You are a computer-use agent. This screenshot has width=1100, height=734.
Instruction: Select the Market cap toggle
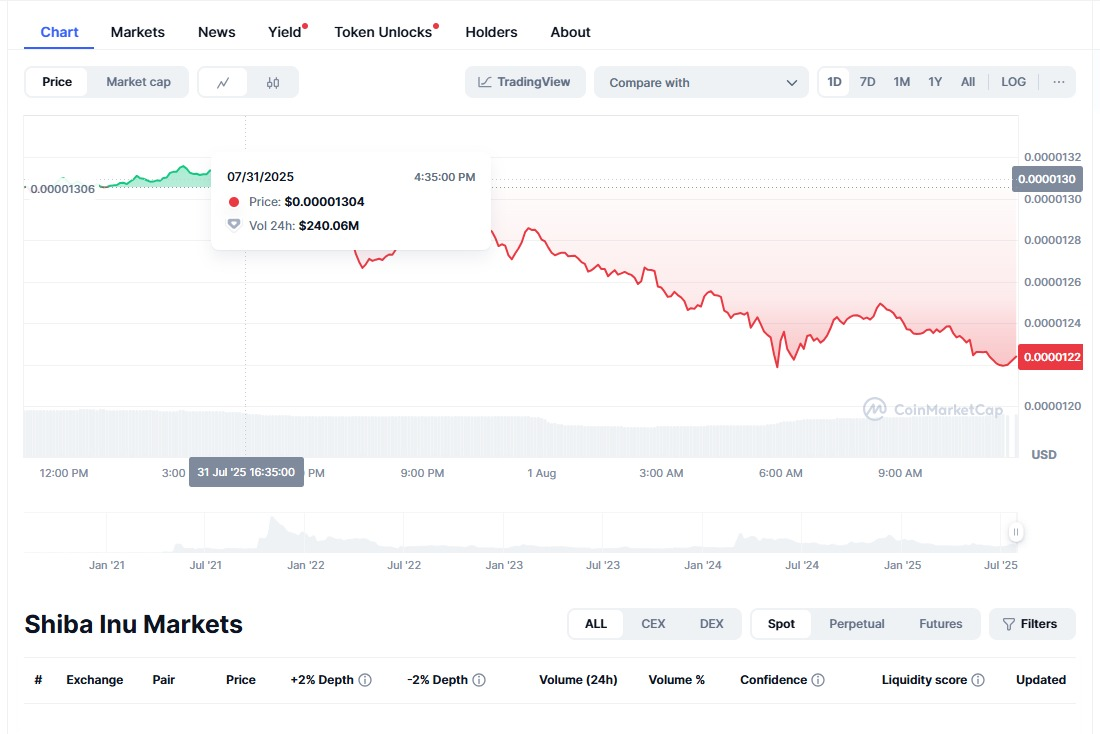point(138,82)
